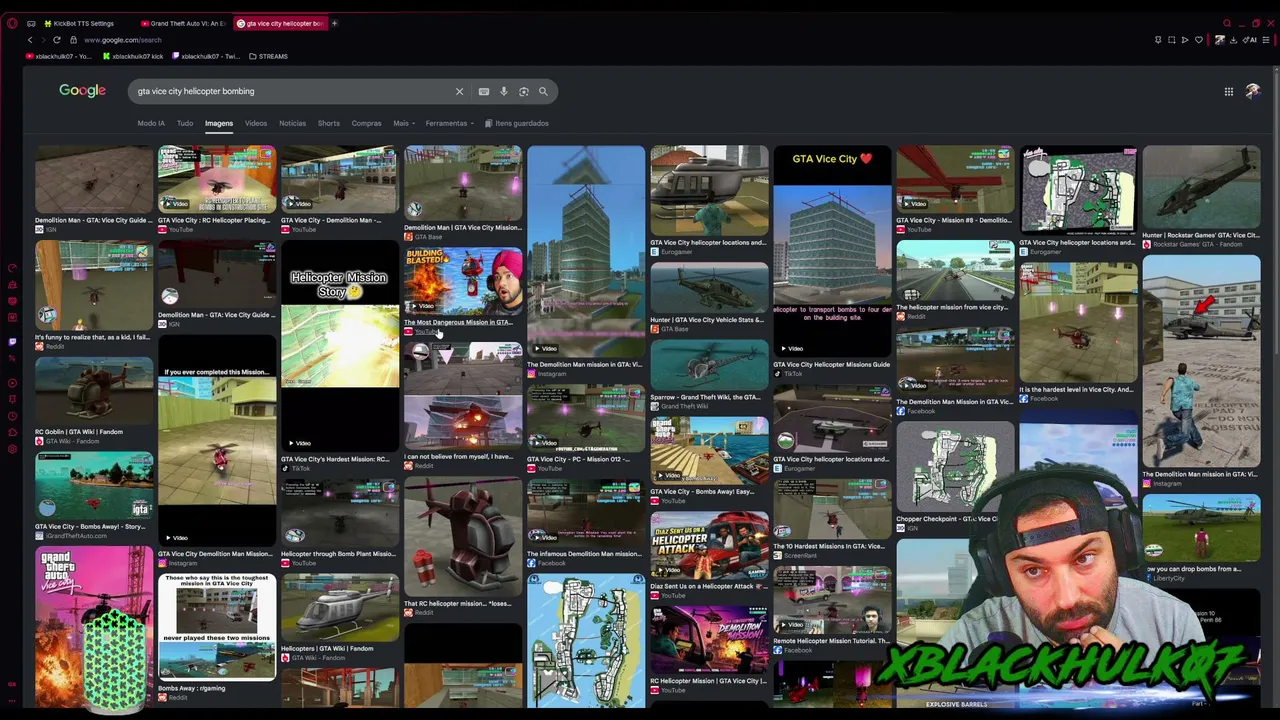
Task: Open 'GTA Vice City - Mission #8 - Demolition' thumbnail
Action: [955, 179]
